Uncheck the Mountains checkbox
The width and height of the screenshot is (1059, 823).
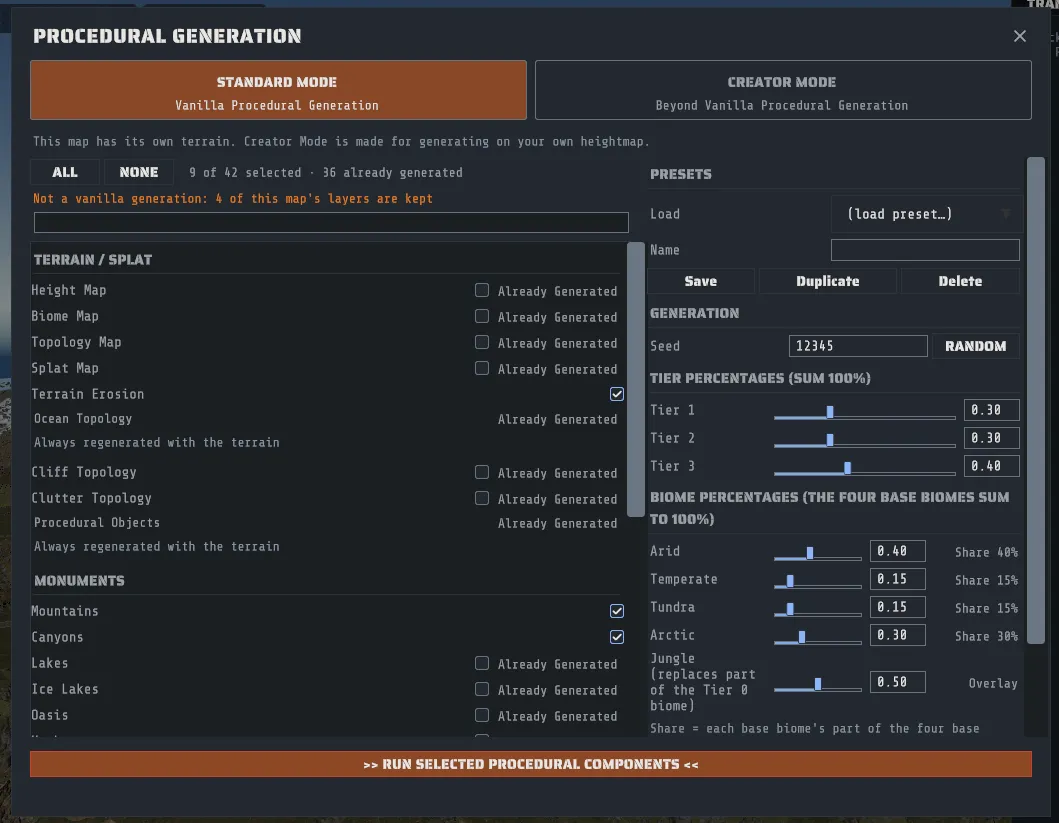617,611
